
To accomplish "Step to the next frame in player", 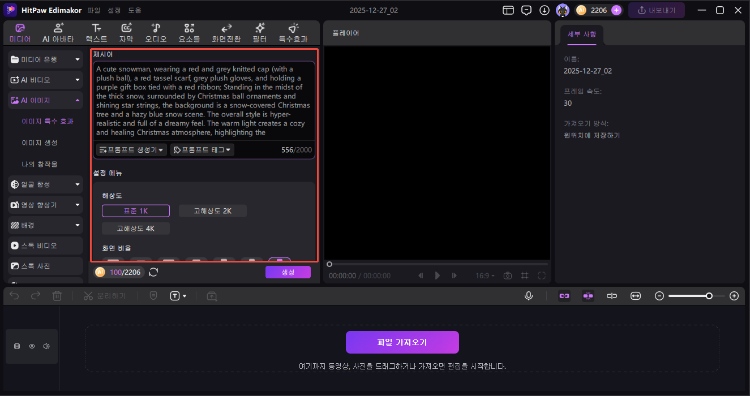I will (454, 275).
